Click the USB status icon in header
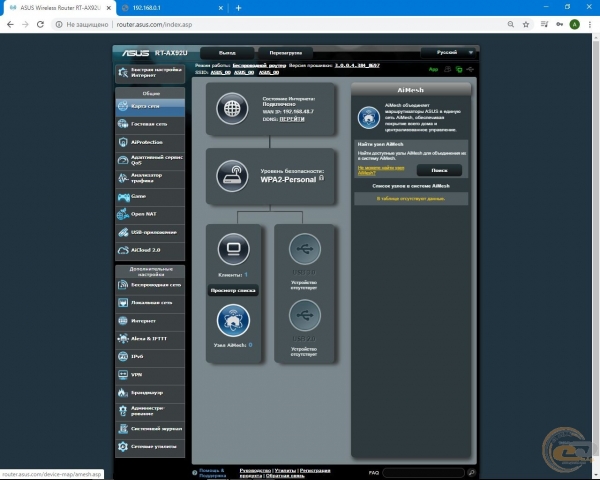This screenshot has height=480, width=600. [470, 69]
